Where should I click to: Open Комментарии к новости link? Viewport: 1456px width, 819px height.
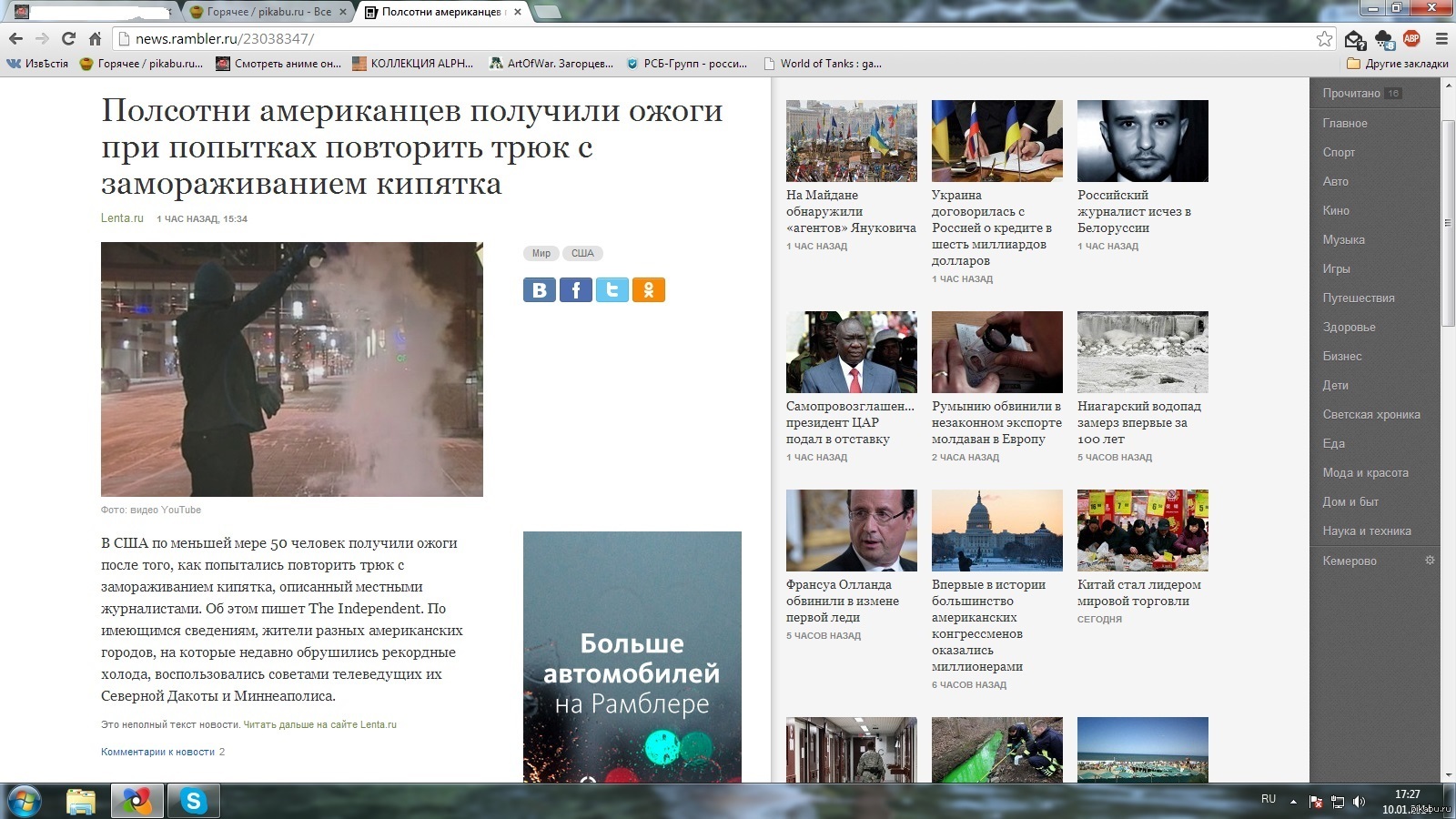point(157,752)
